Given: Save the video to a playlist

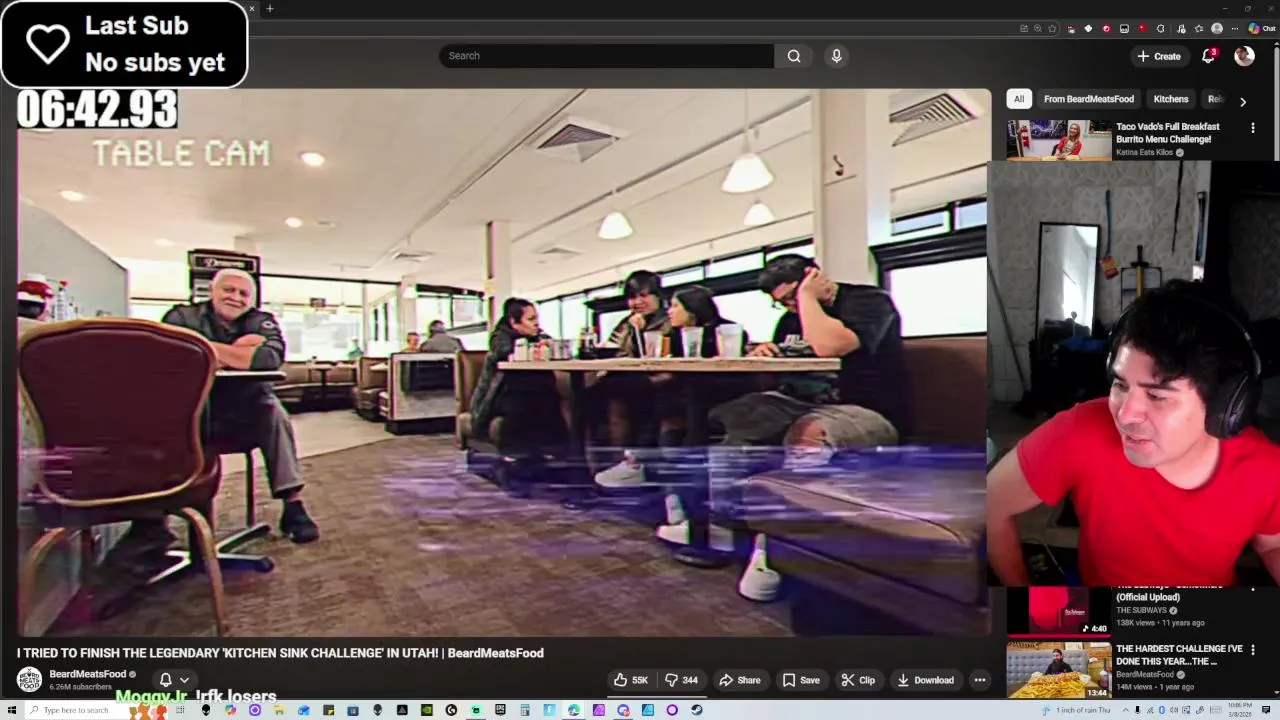Looking at the screenshot, I should 801,680.
